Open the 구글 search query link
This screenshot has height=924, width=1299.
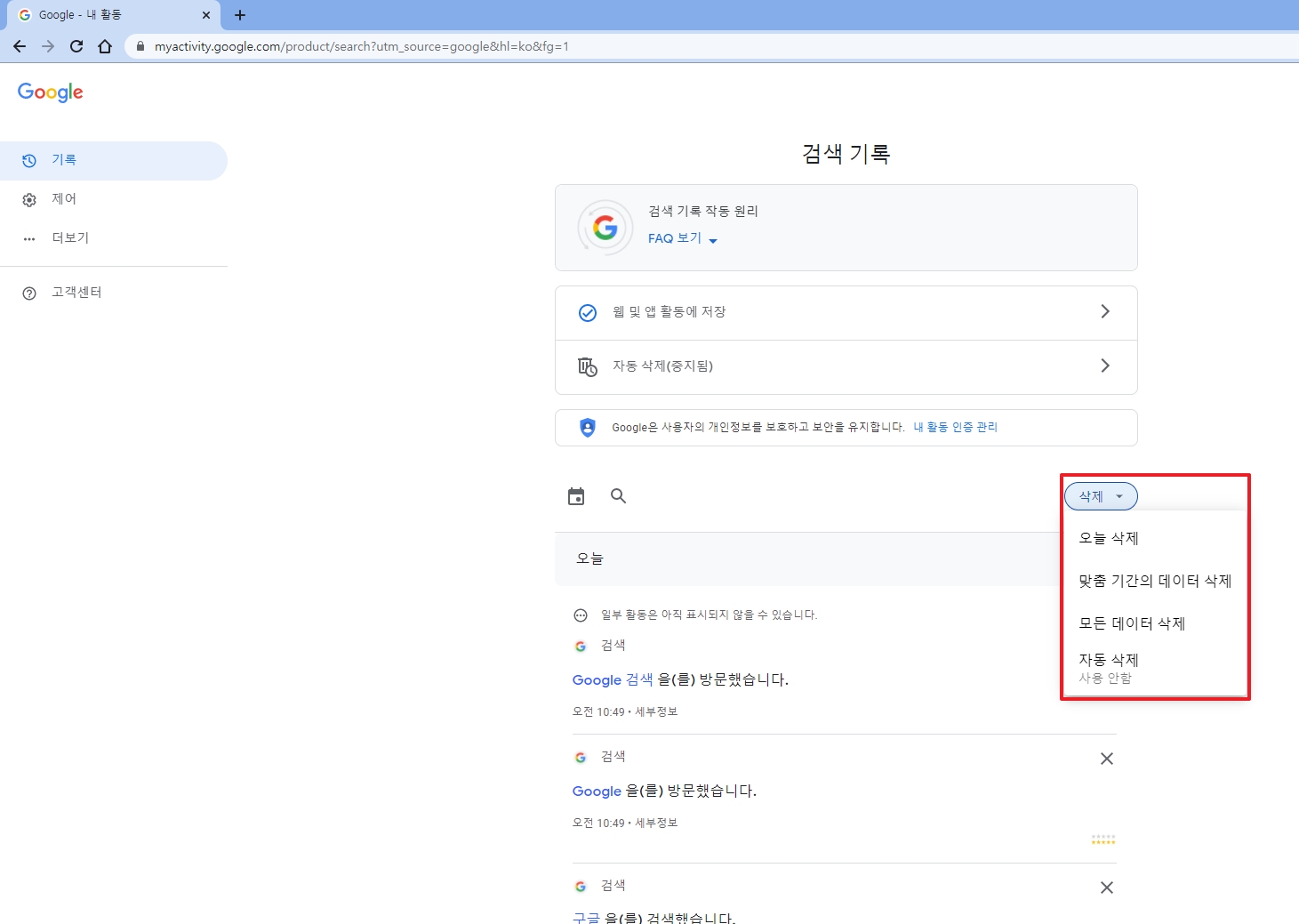[586, 918]
